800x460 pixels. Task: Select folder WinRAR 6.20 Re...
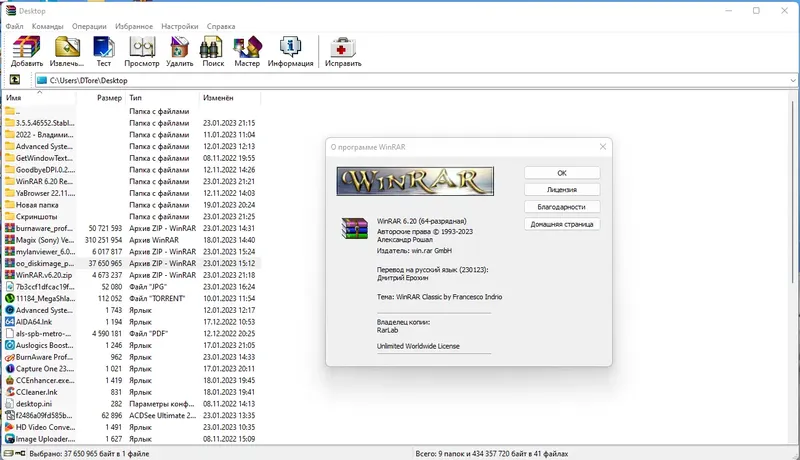[x=132, y=182]
